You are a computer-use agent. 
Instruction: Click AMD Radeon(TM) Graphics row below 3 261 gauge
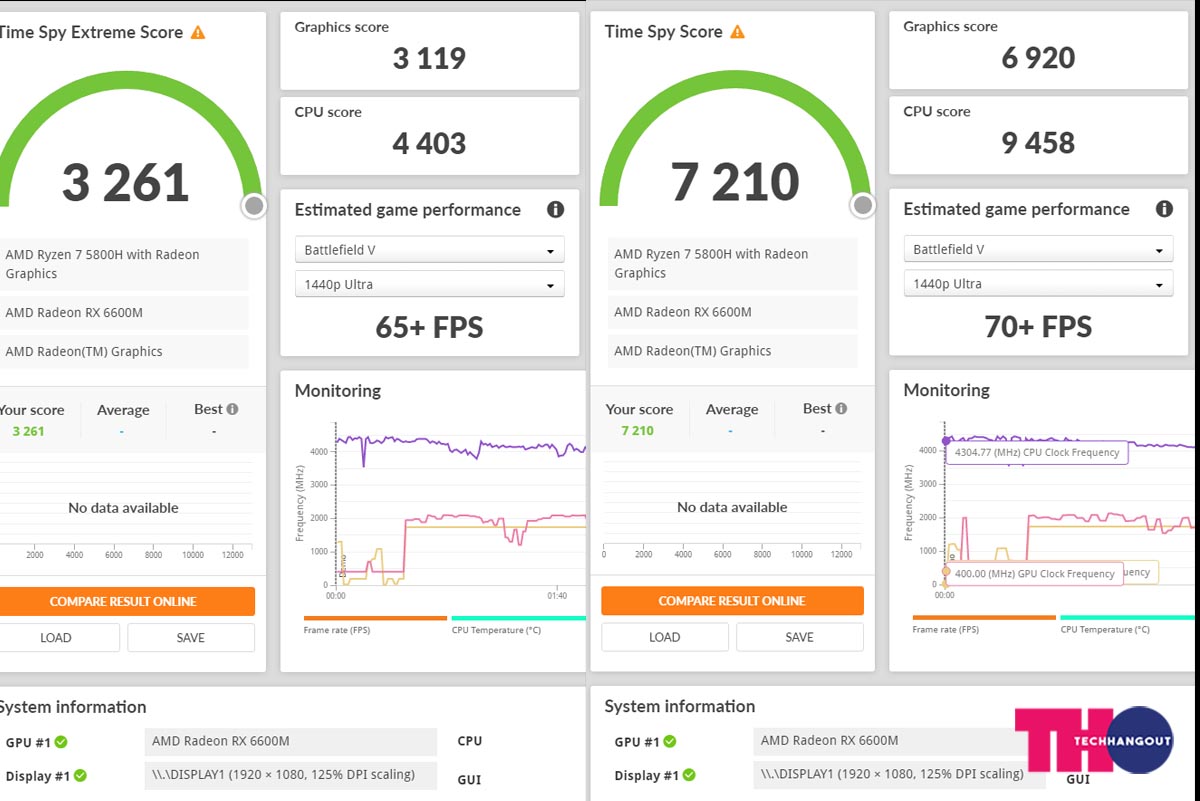tap(124, 352)
